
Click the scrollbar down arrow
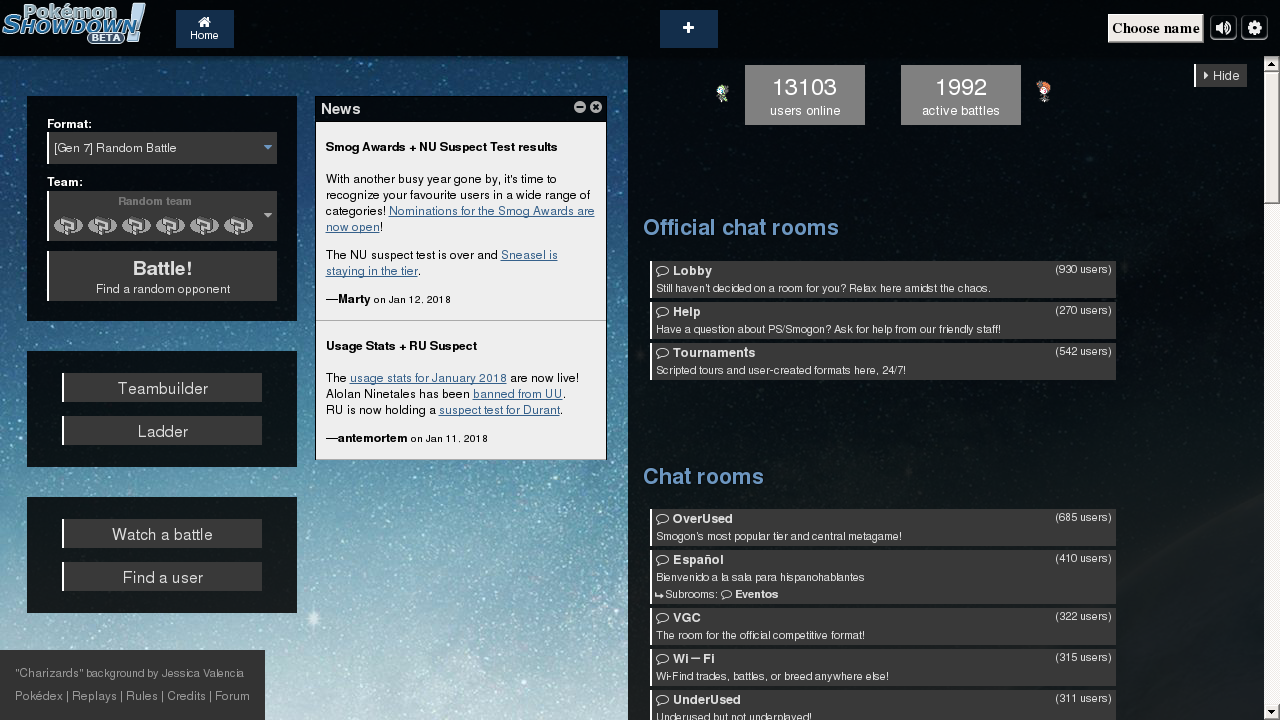[x=1272, y=713]
